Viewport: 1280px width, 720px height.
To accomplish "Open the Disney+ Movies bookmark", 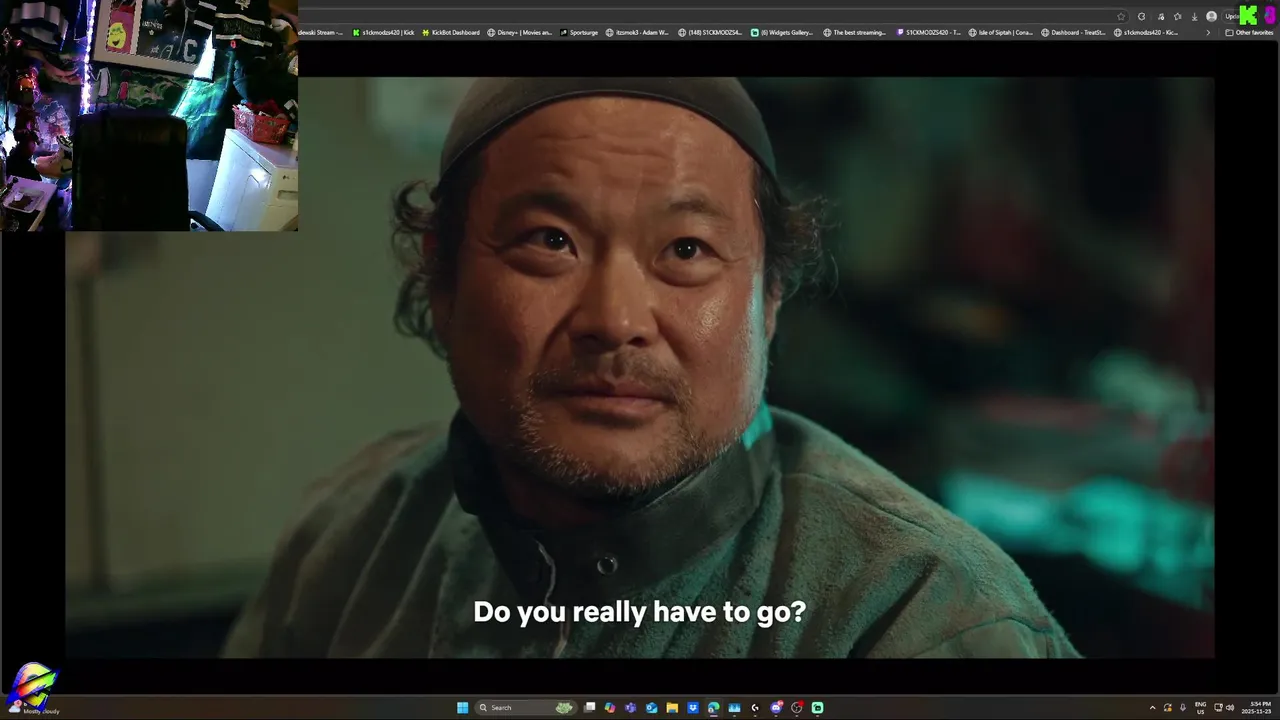I will point(519,32).
